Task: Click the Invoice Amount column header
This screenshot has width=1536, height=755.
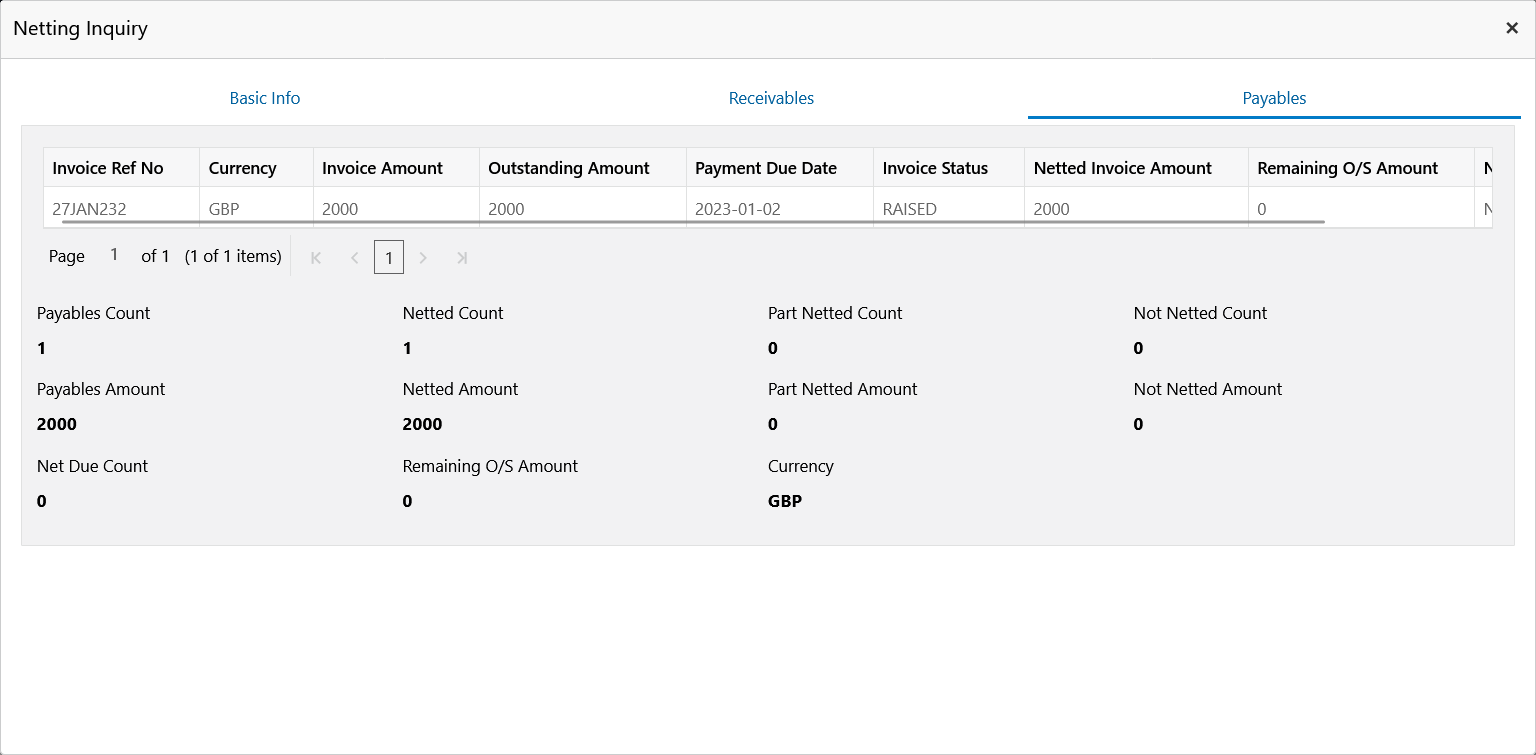Action: click(x=396, y=168)
